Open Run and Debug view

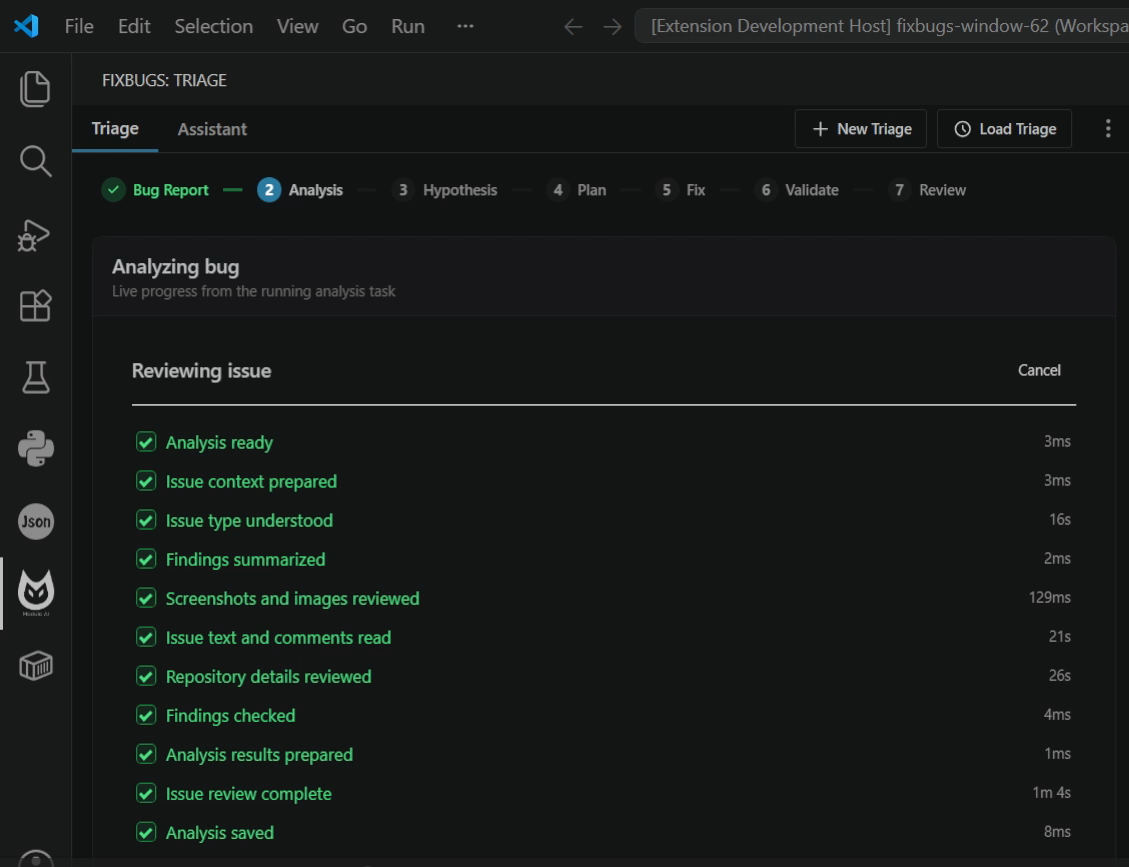tap(35, 234)
